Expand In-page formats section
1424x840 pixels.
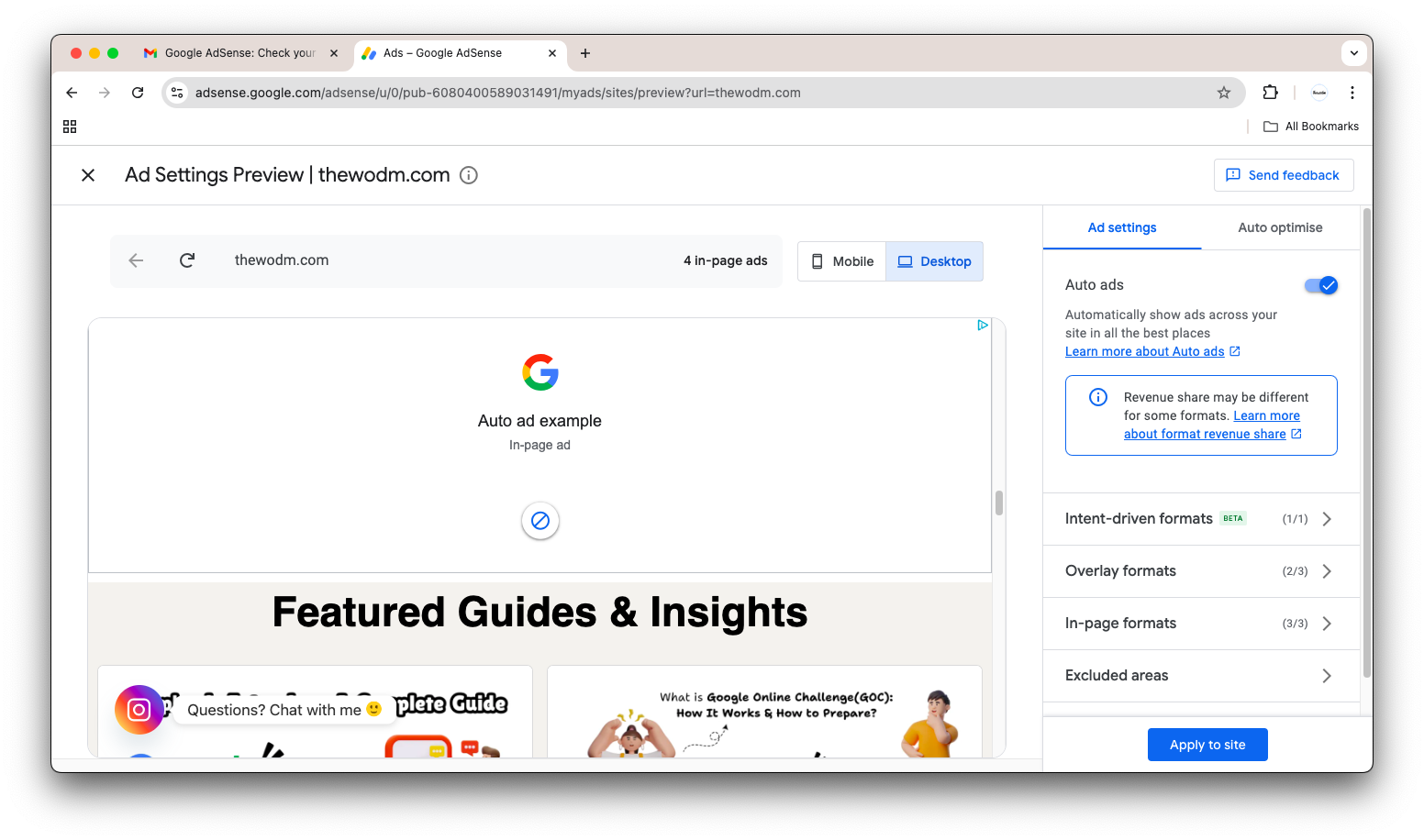pyautogui.click(x=1201, y=624)
